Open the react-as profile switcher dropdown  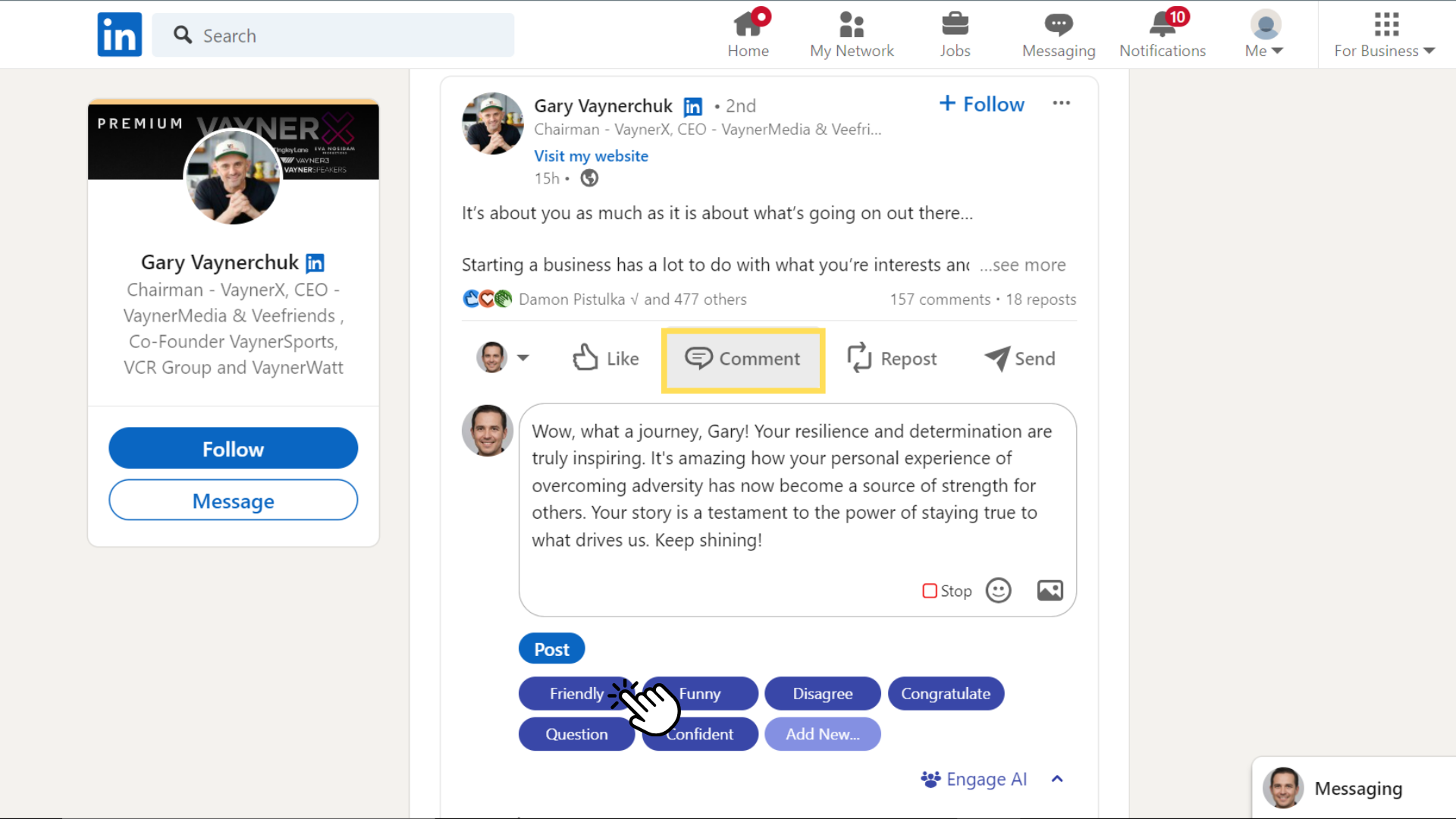[503, 358]
